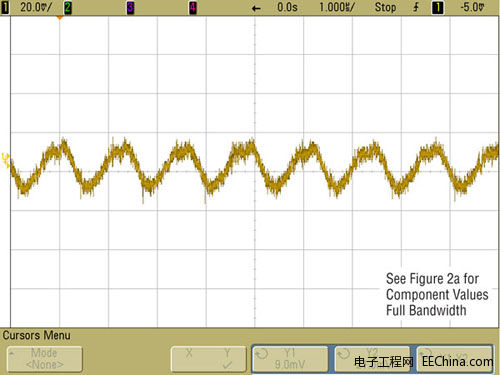This screenshot has width=500, height=375.
Task: Click the trigger source 1 indicator
Action: (438, 7)
